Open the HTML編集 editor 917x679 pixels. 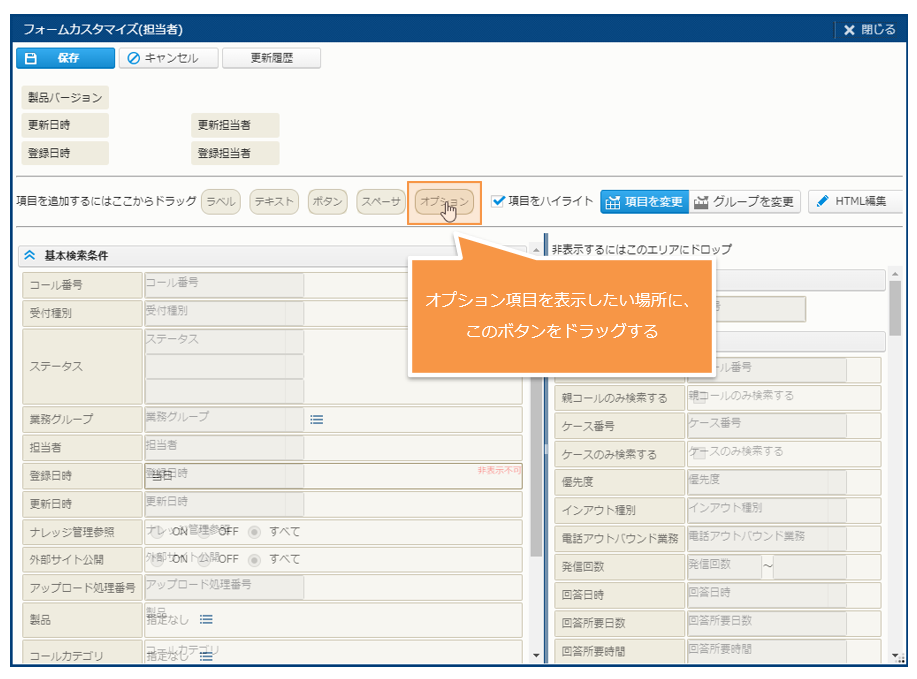tap(853, 202)
